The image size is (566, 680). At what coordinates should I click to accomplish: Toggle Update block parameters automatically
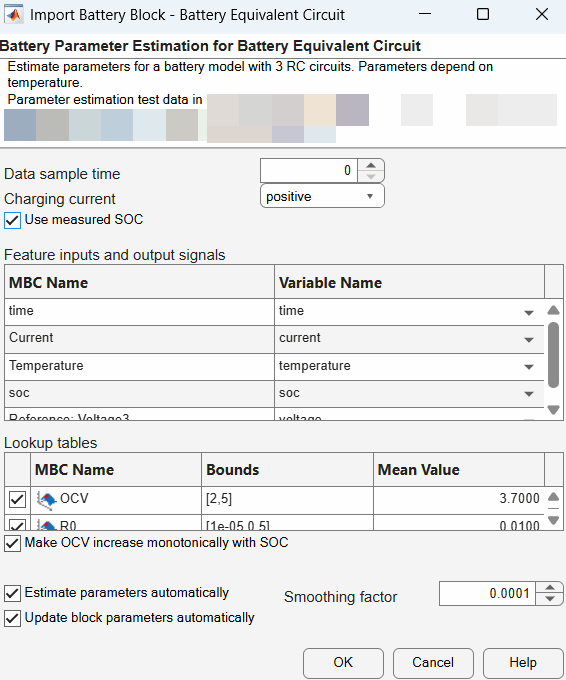pos(12,618)
